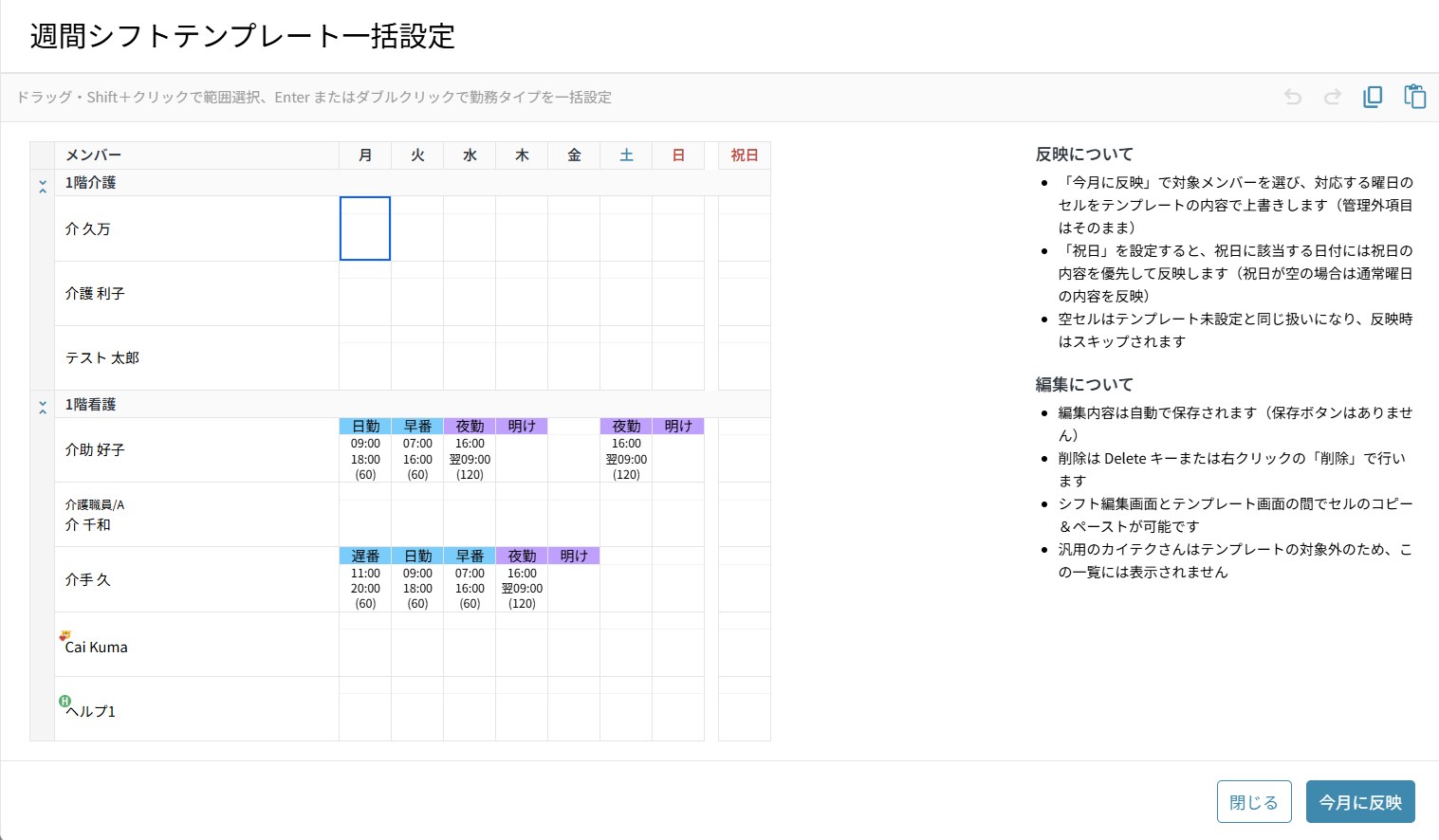Click the paste clipboard icon
Viewport: 1439px width, 840px height.
point(1414,97)
